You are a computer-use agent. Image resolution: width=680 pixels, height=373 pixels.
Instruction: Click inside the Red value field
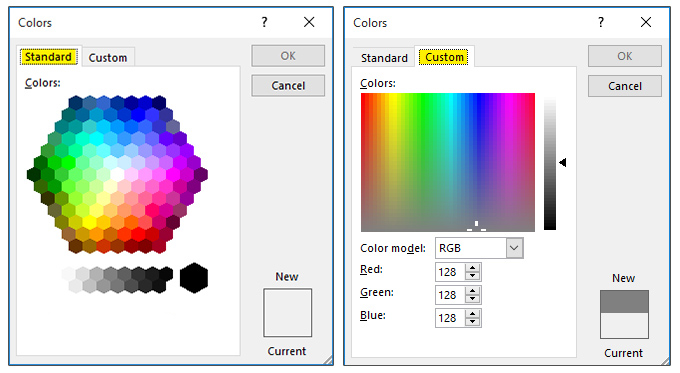pyautogui.click(x=450, y=272)
